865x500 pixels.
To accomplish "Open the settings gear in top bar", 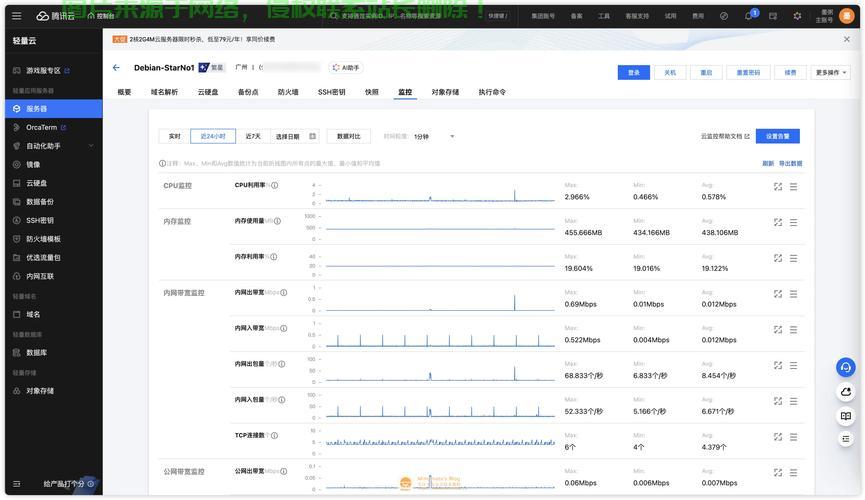I will 797,16.
